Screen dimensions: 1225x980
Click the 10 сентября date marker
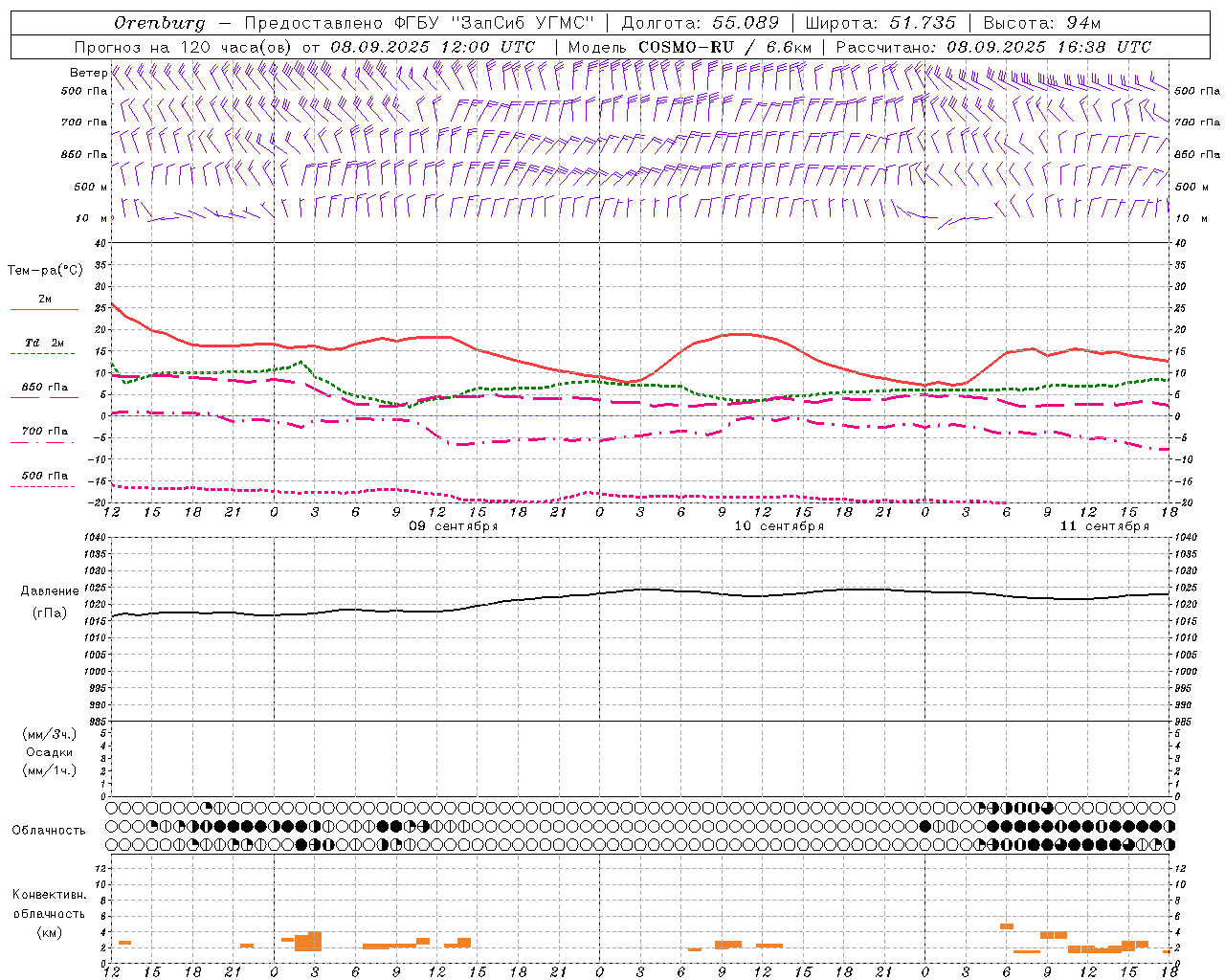[x=779, y=526]
